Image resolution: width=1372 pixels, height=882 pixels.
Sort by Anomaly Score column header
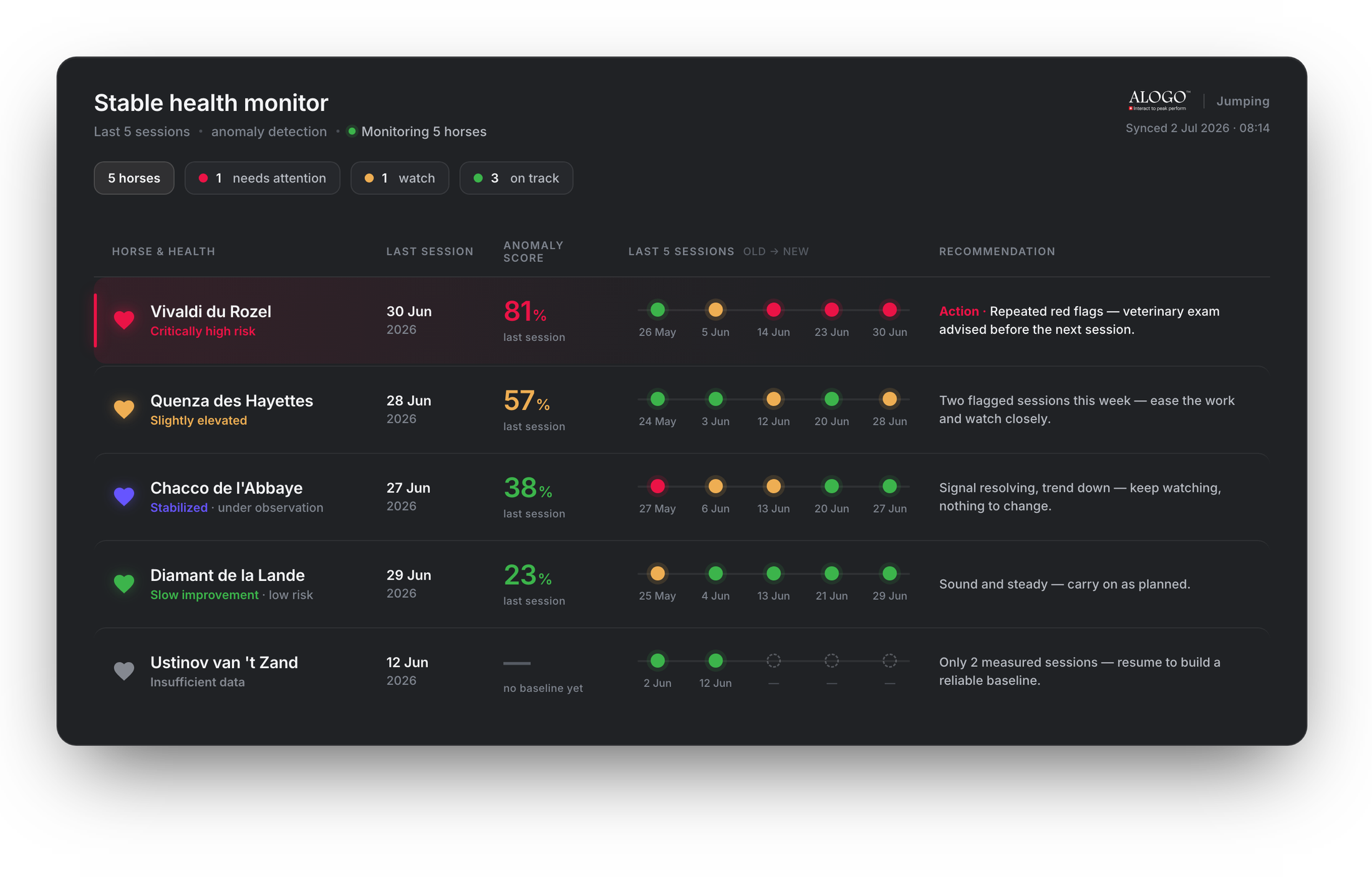pos(533,251)
